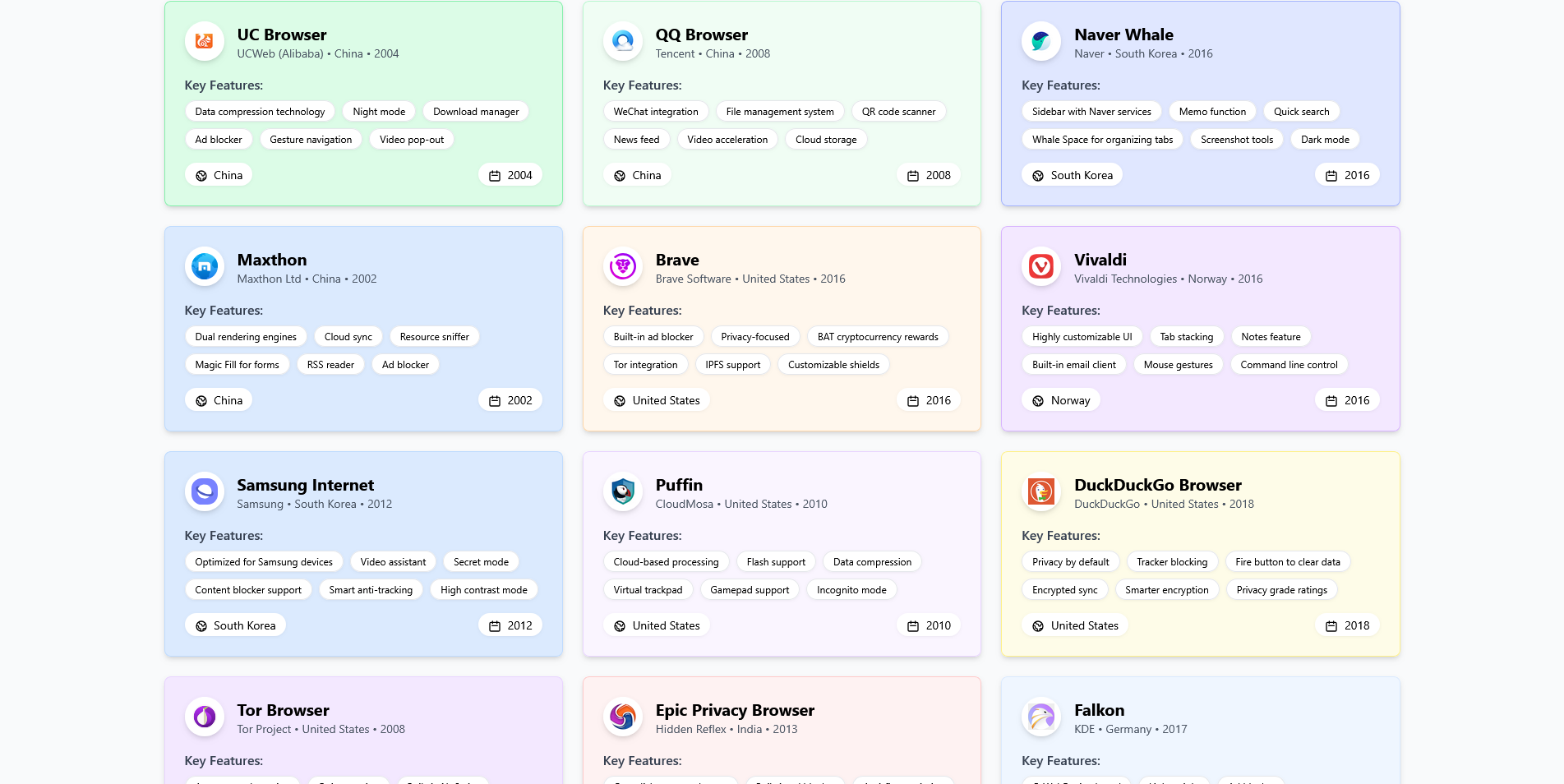Click the WeChat integration chip
Image resolution: width=1564 pixels, height=784 pixels.
[x=655, y=111]
